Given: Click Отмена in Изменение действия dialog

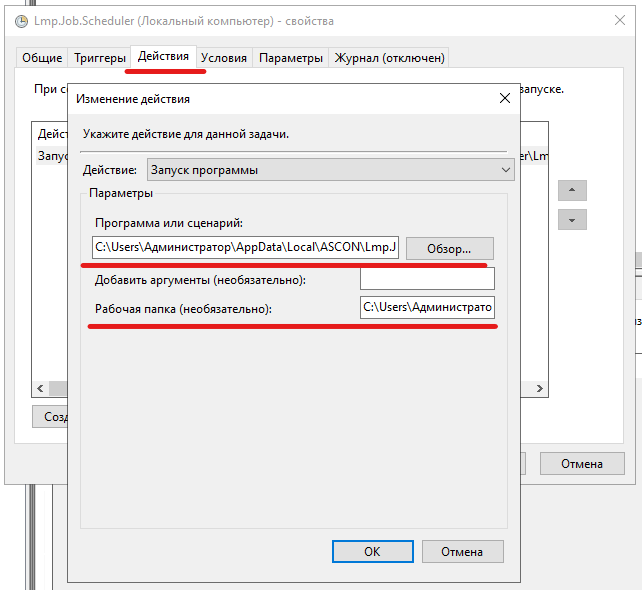Looking at the screenshot, I should (x=462, y=552).
